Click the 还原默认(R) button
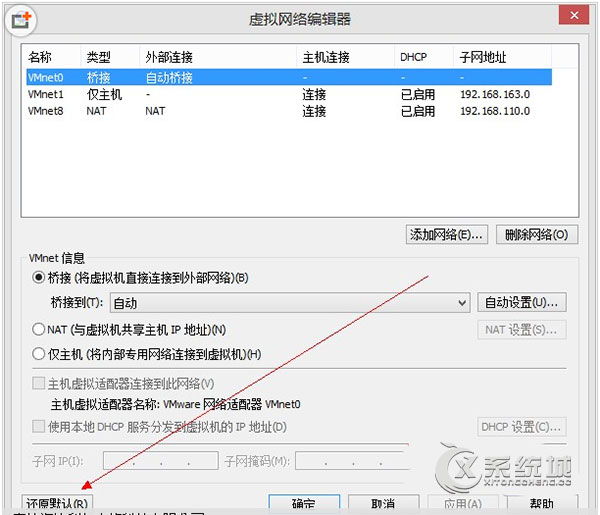Screen dimensions: 600x515 point(57,503)
